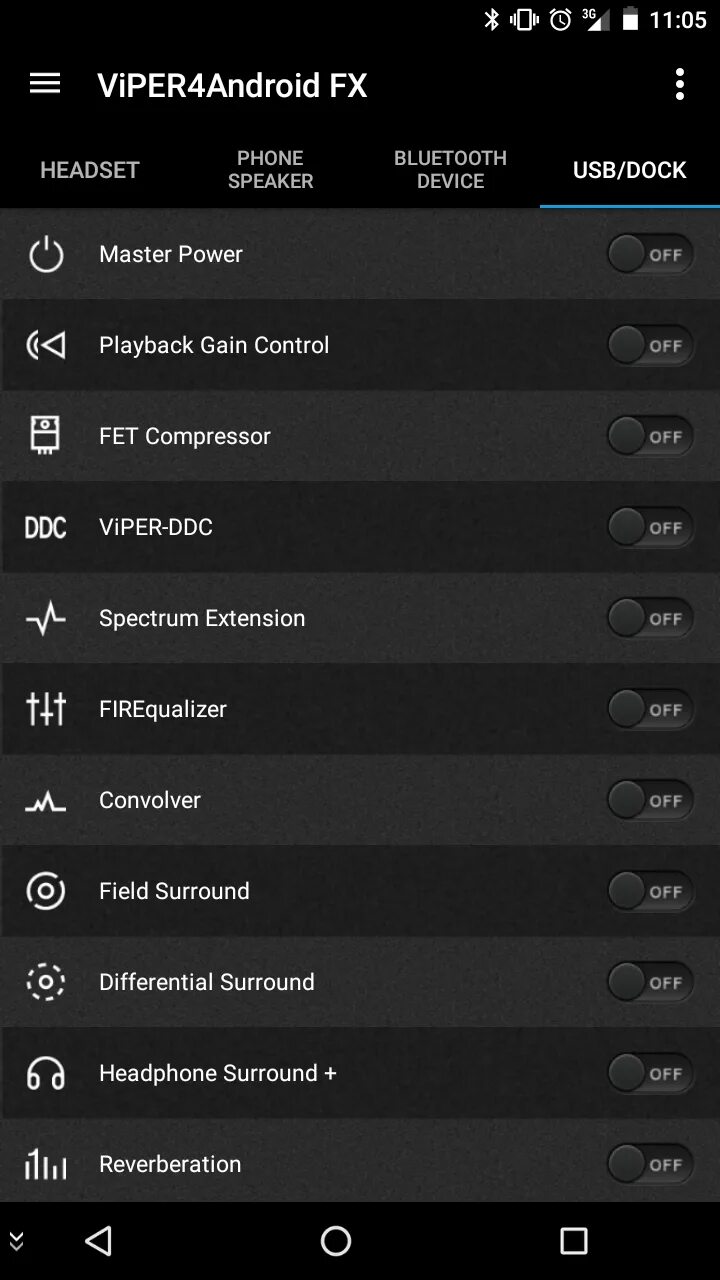Select the BLUETOOTH DEVICE tab
This screenshot has width=720, height=1280.
click(x=450, y=170)
